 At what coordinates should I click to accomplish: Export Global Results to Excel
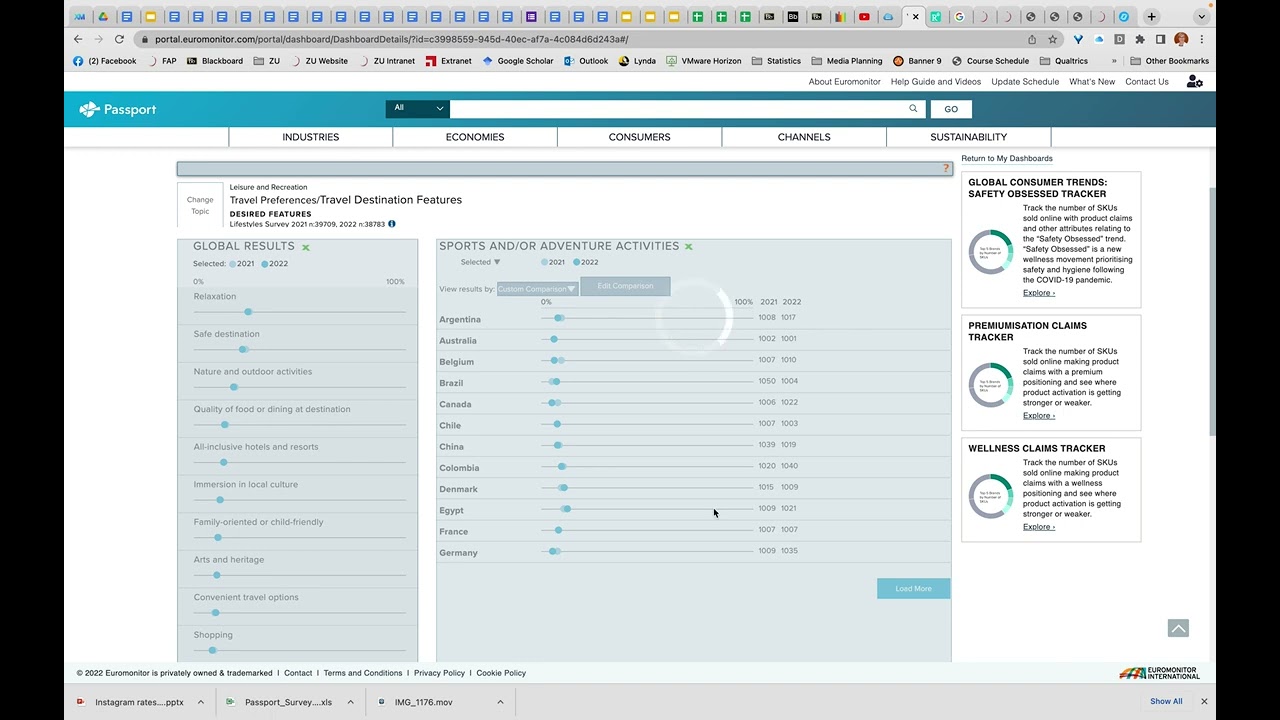(306, 247)
